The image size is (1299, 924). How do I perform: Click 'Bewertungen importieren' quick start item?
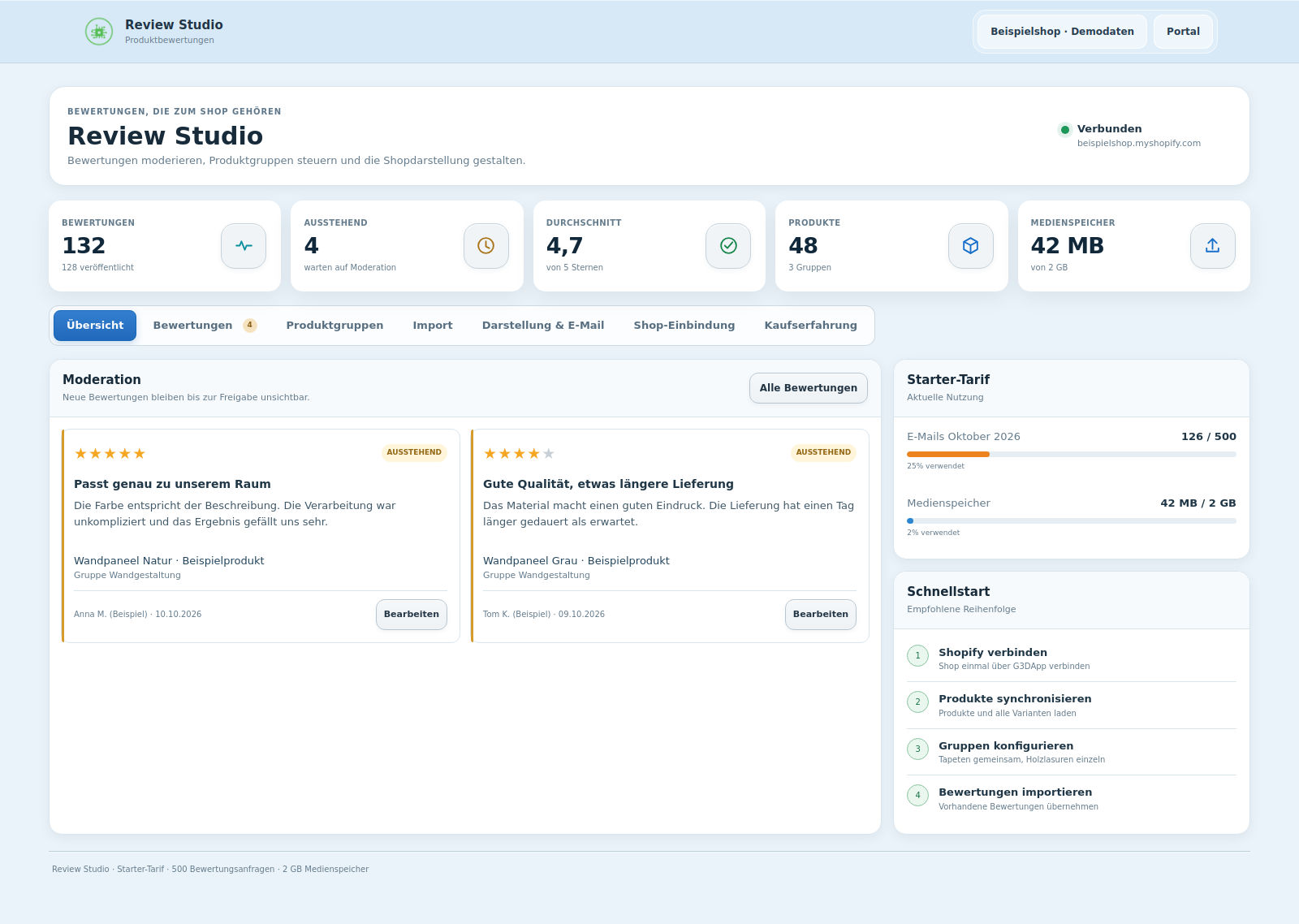[1072, 799]
